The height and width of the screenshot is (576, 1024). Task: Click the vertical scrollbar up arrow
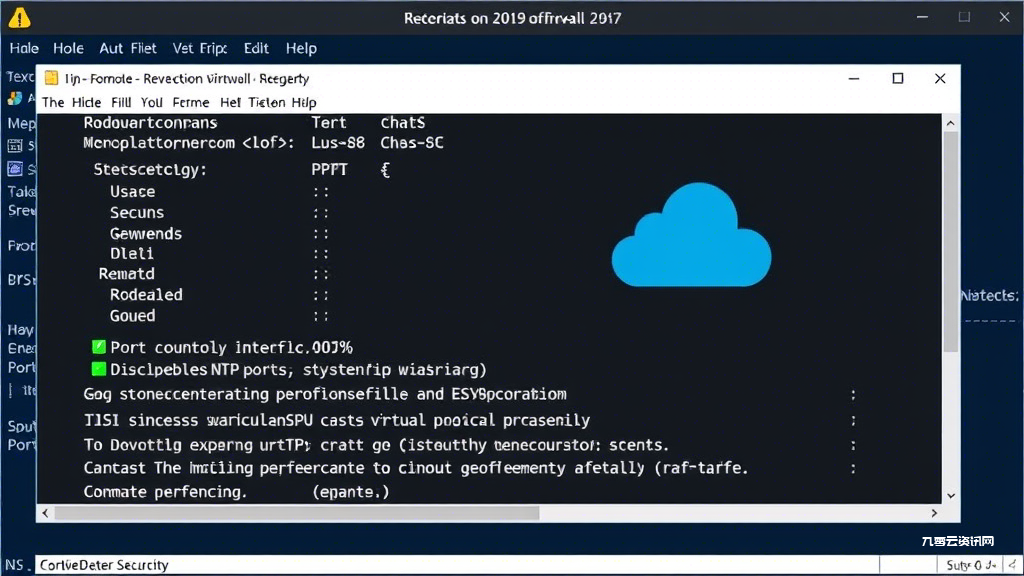point(951,123)
